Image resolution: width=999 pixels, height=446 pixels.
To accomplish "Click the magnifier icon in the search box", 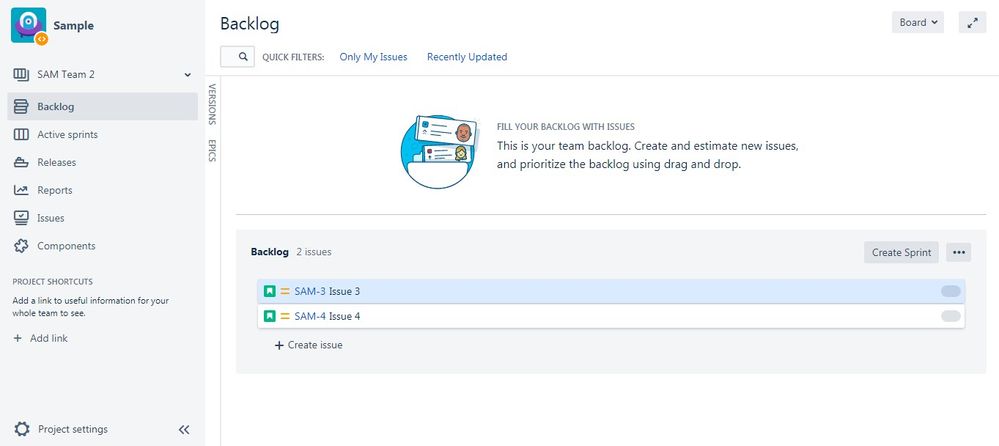I will click(x=243, y=57).
